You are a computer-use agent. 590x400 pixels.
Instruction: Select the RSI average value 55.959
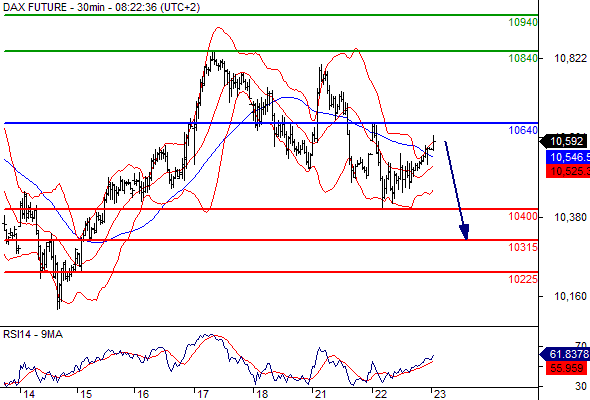(x=567, y=368)
